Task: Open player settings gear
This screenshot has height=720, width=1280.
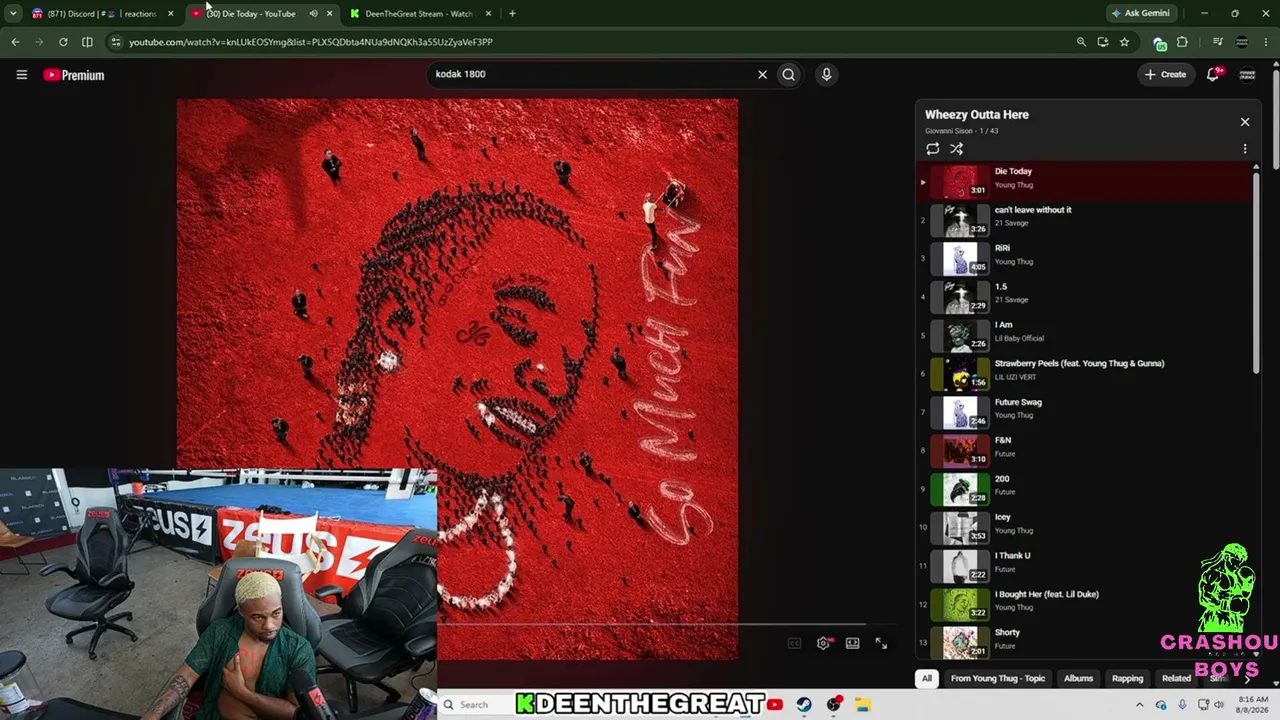Action: tap(824, 643)
